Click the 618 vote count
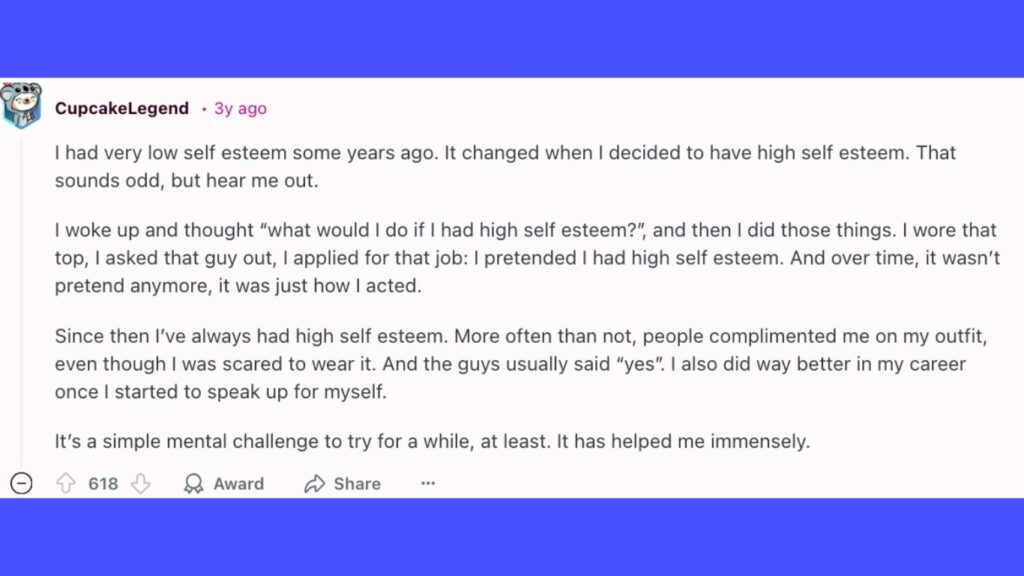The image size is (1024, 576). 103,484
